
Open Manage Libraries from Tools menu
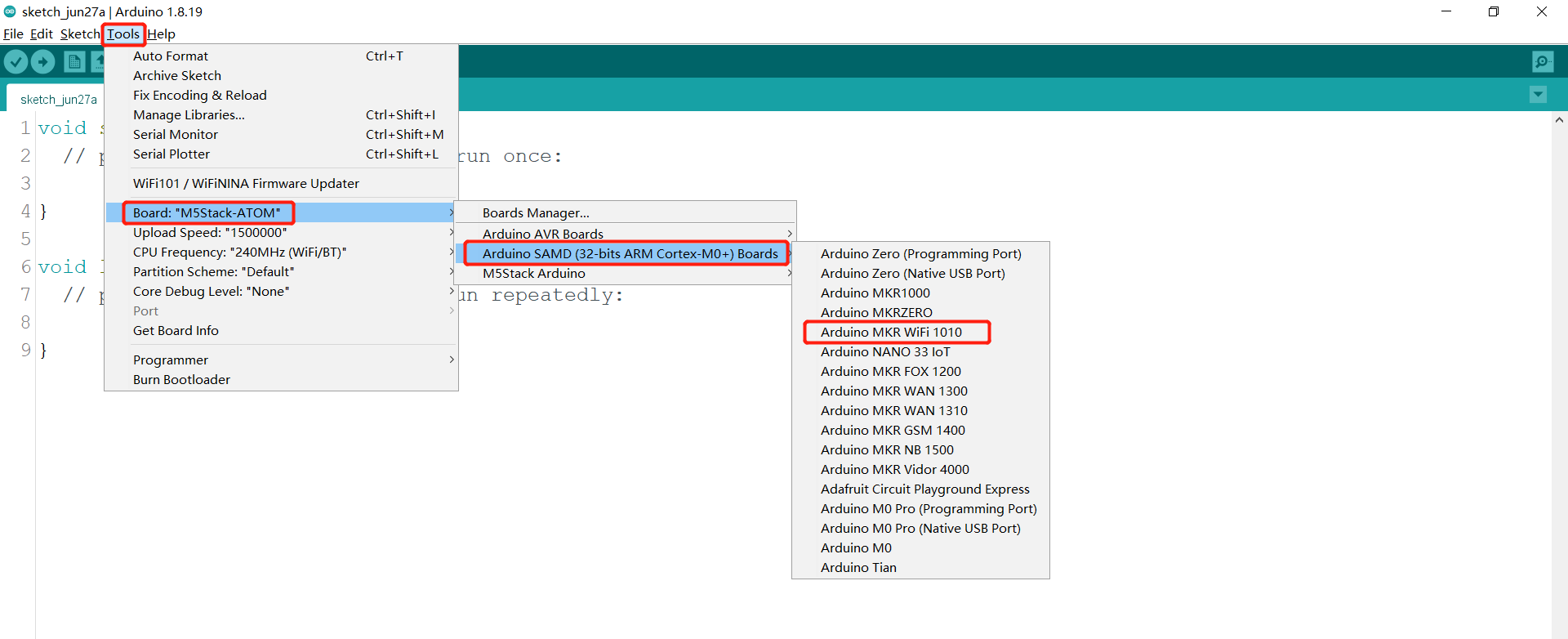189,115
